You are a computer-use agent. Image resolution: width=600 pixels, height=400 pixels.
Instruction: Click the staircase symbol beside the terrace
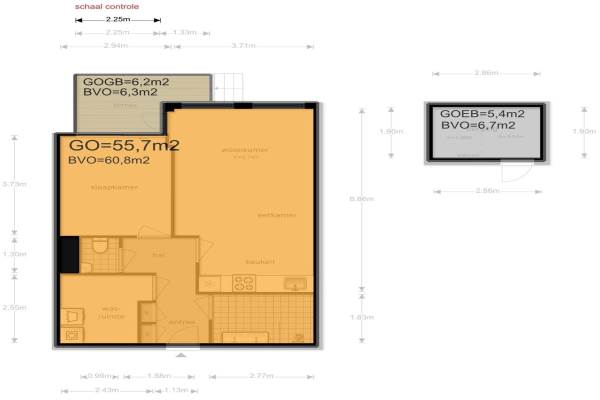click(x=231, y=90)
